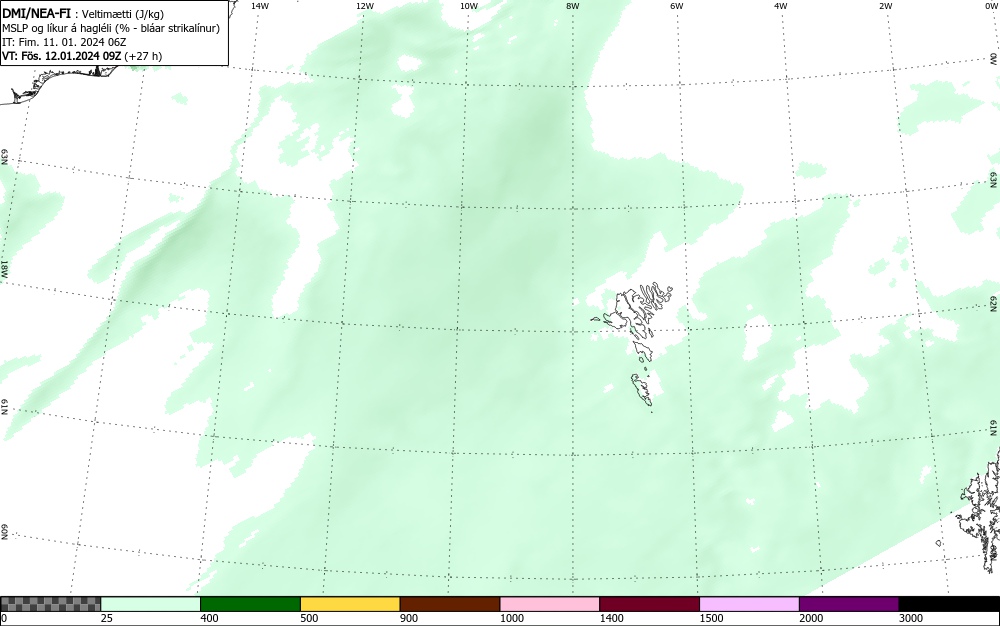Click the '0W' longitude label
The width and height of the screenshot is (1000, 626).
tap(990, 6)
